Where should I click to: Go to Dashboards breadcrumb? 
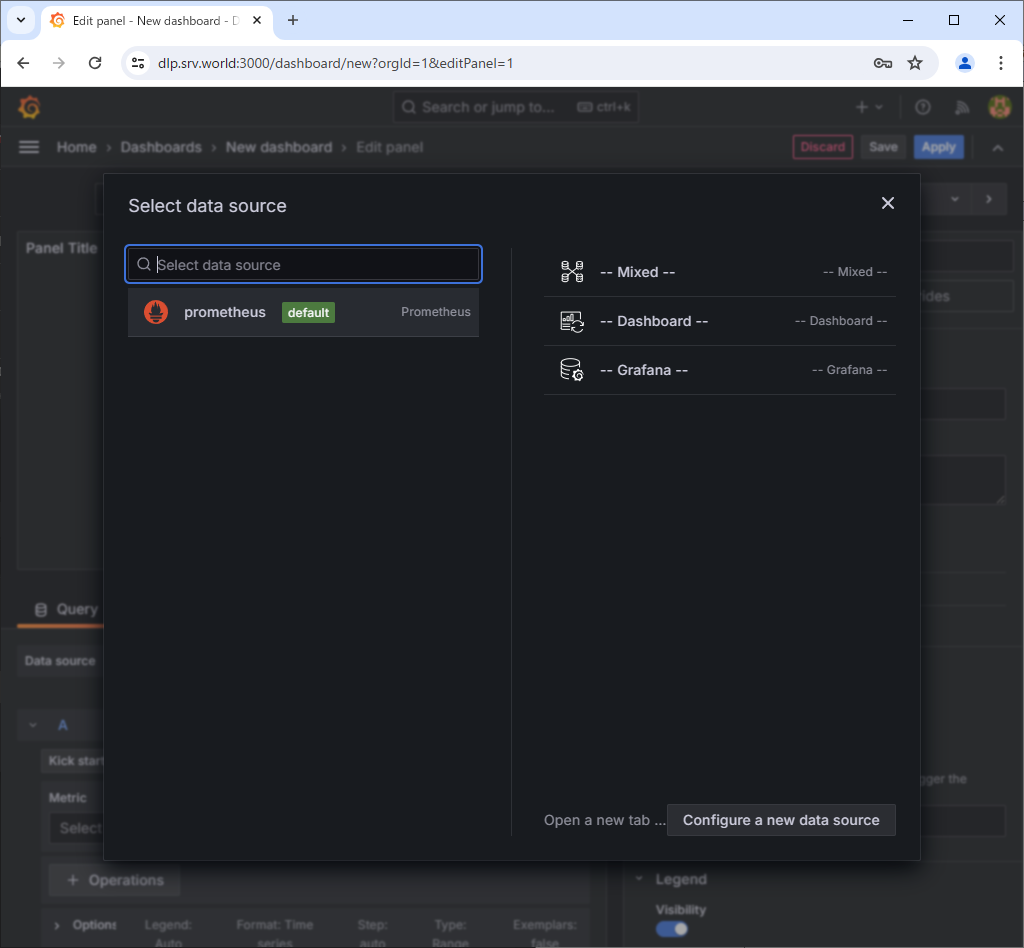pyautogui.click(x=161, y=148)
